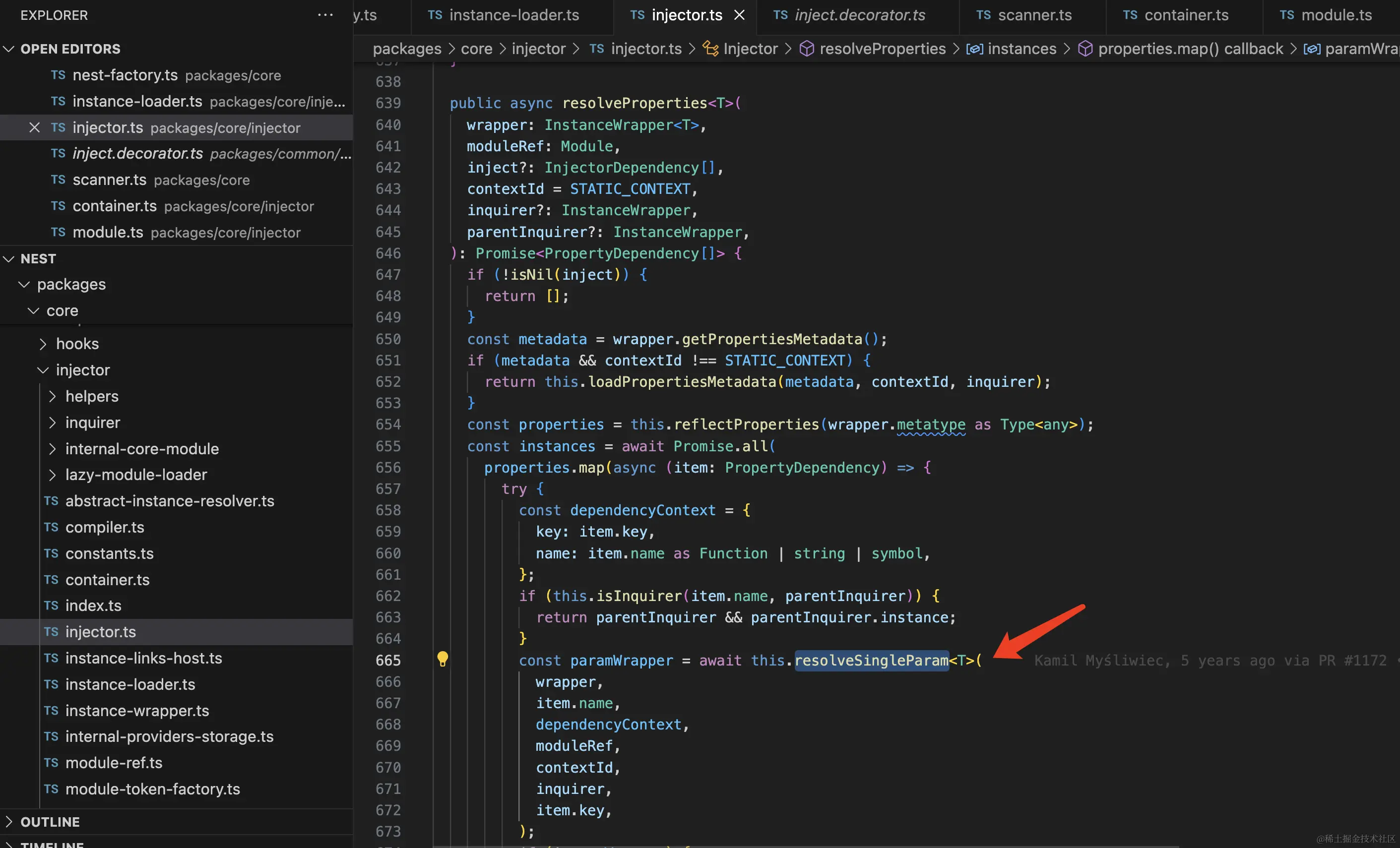Click the underlined metatype on line 654
1400x848 pixels.
931,425
